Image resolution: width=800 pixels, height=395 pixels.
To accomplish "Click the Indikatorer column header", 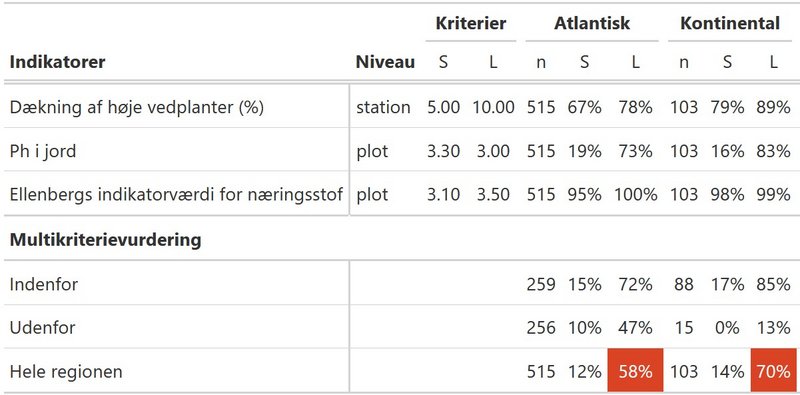I will pos(57,62).
